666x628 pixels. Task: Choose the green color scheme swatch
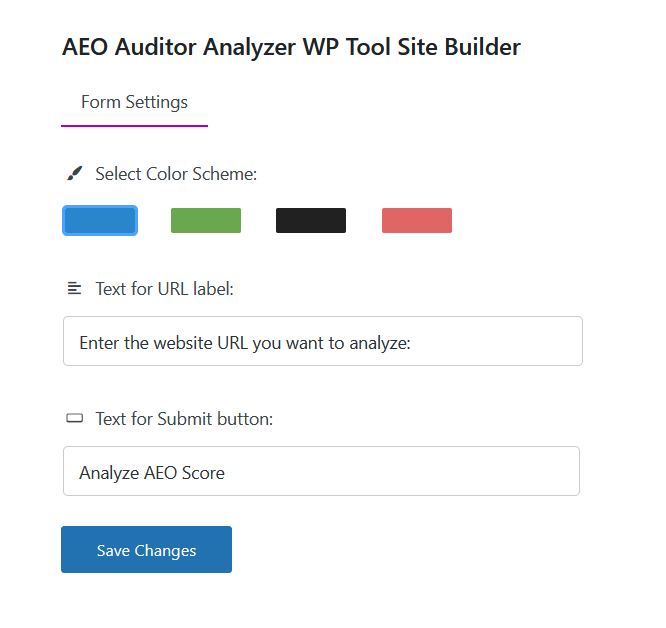click(x=206, y=220)
